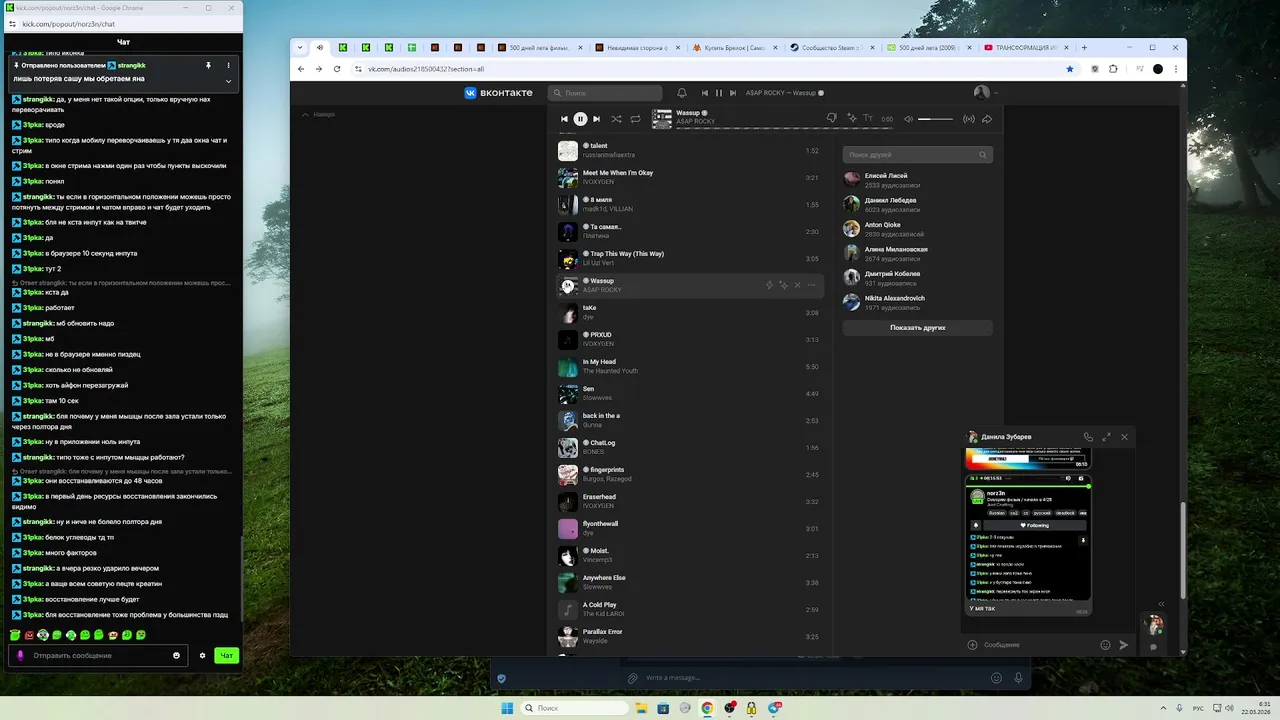This screenshot has height=720, width=1280.
Task: Focus Отправить сообщение field in Kick chat
Action: [98, 656]
